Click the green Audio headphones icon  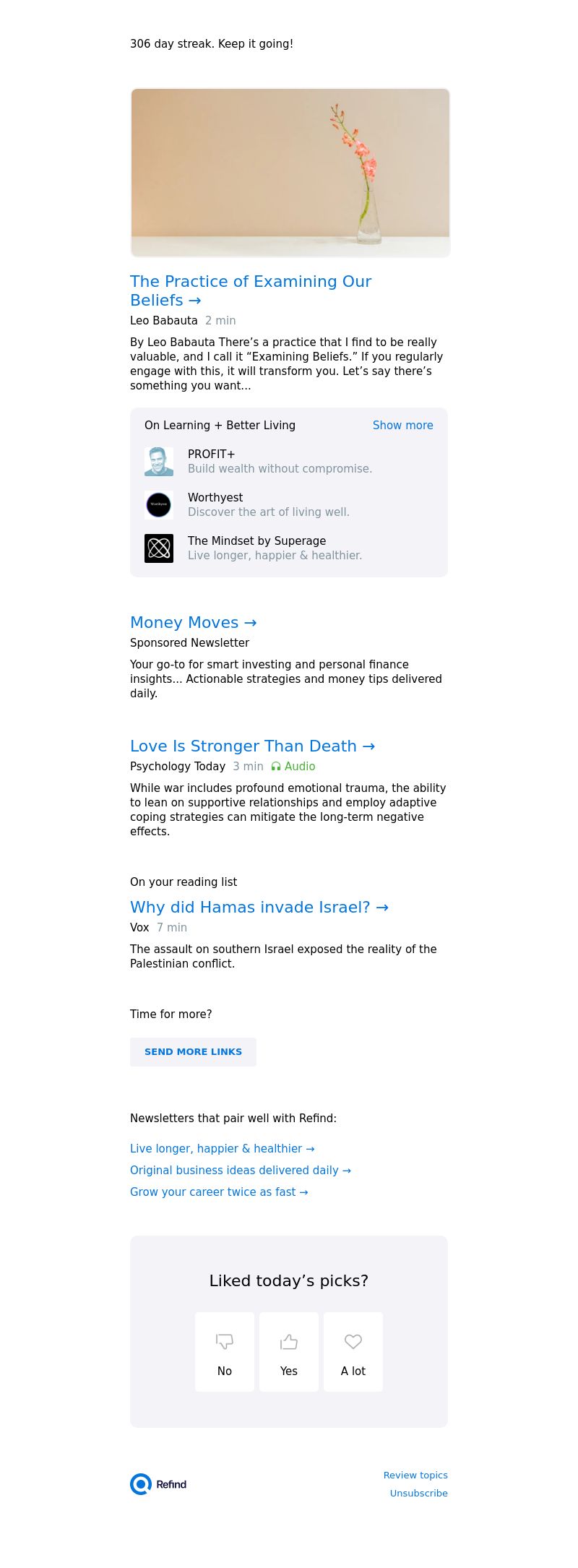[x=276, y=767]
